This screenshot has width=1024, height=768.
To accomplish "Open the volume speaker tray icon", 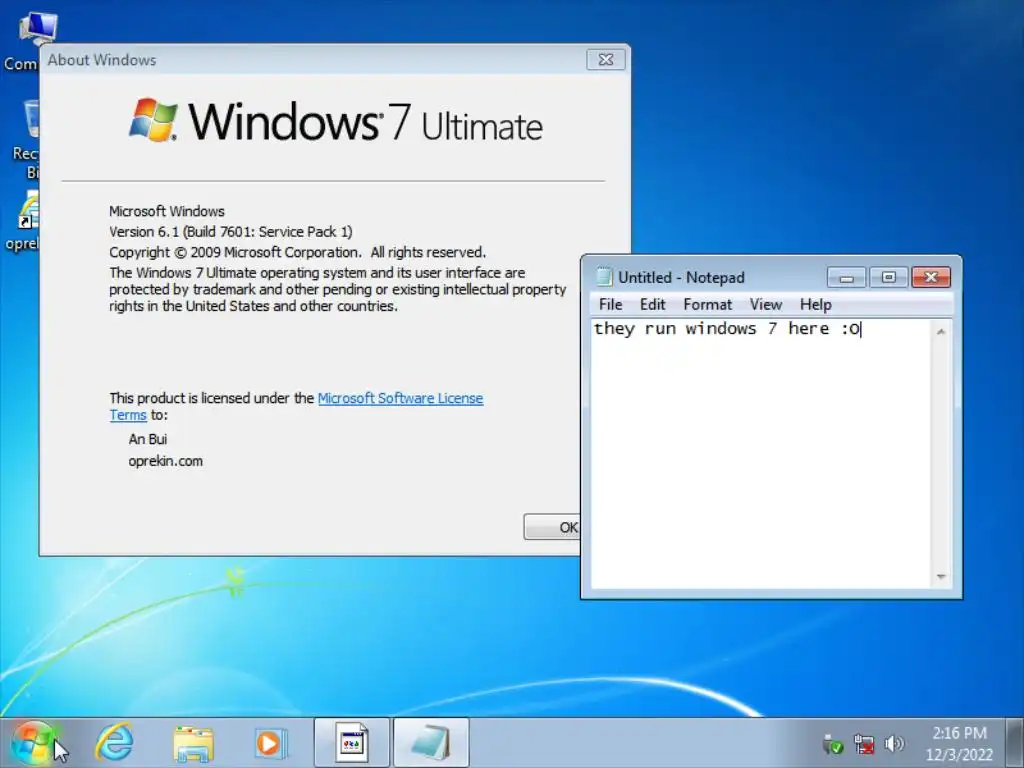I will (893, 744).
